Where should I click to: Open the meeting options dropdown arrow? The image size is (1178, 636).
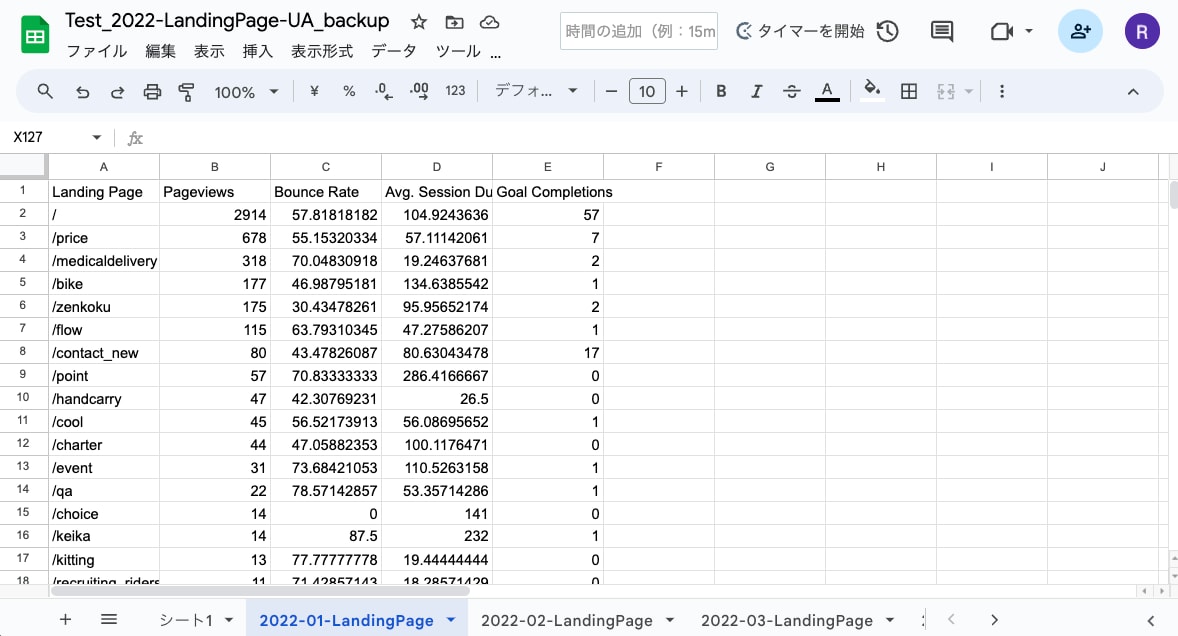click(x=1029, y=31)
